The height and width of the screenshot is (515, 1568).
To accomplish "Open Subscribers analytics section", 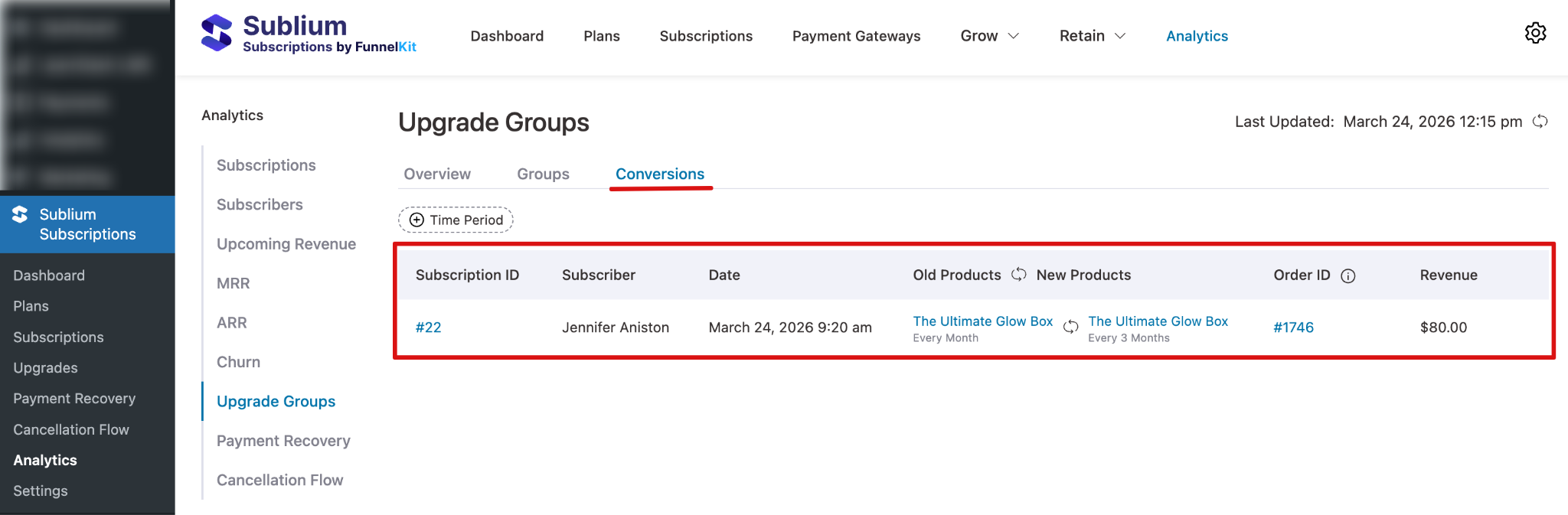I will coord(260,204).
